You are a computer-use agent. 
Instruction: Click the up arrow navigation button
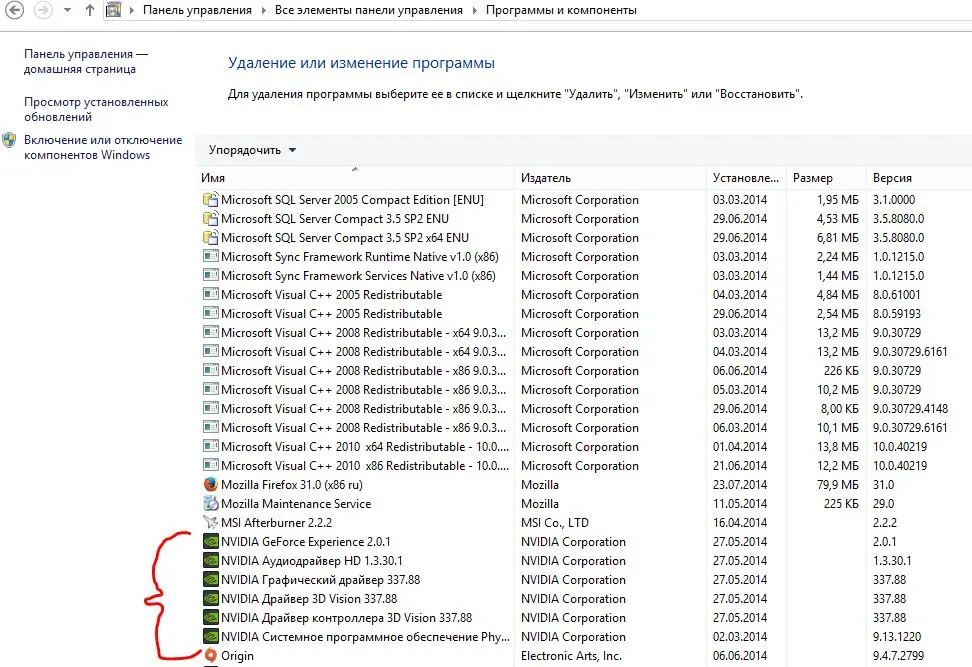pos(90,11)
